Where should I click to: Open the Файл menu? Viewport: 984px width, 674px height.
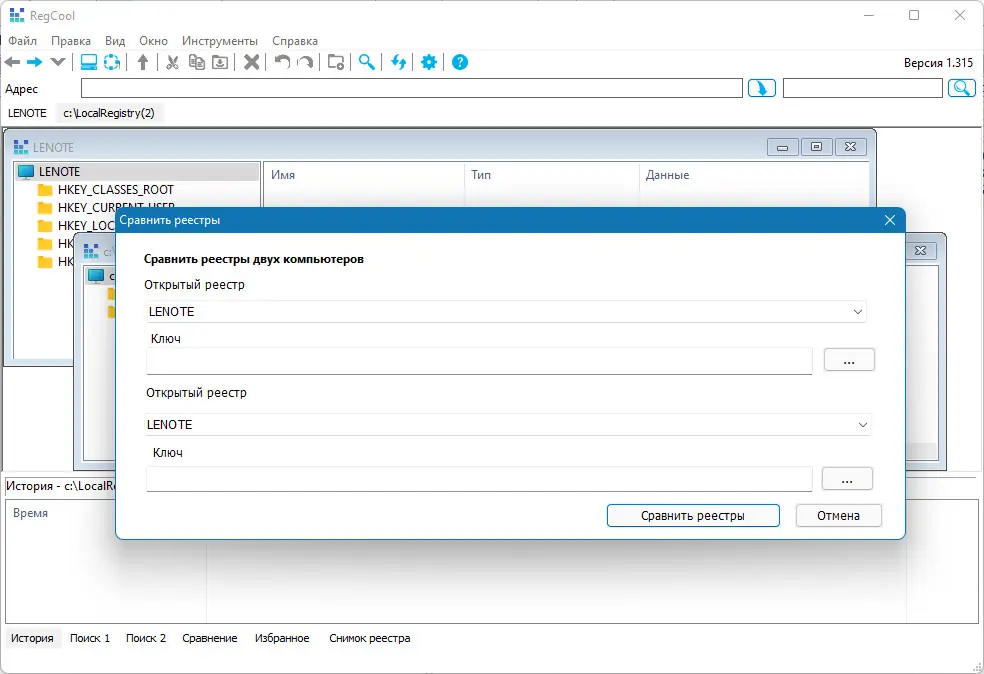click(x=23, y=41)
